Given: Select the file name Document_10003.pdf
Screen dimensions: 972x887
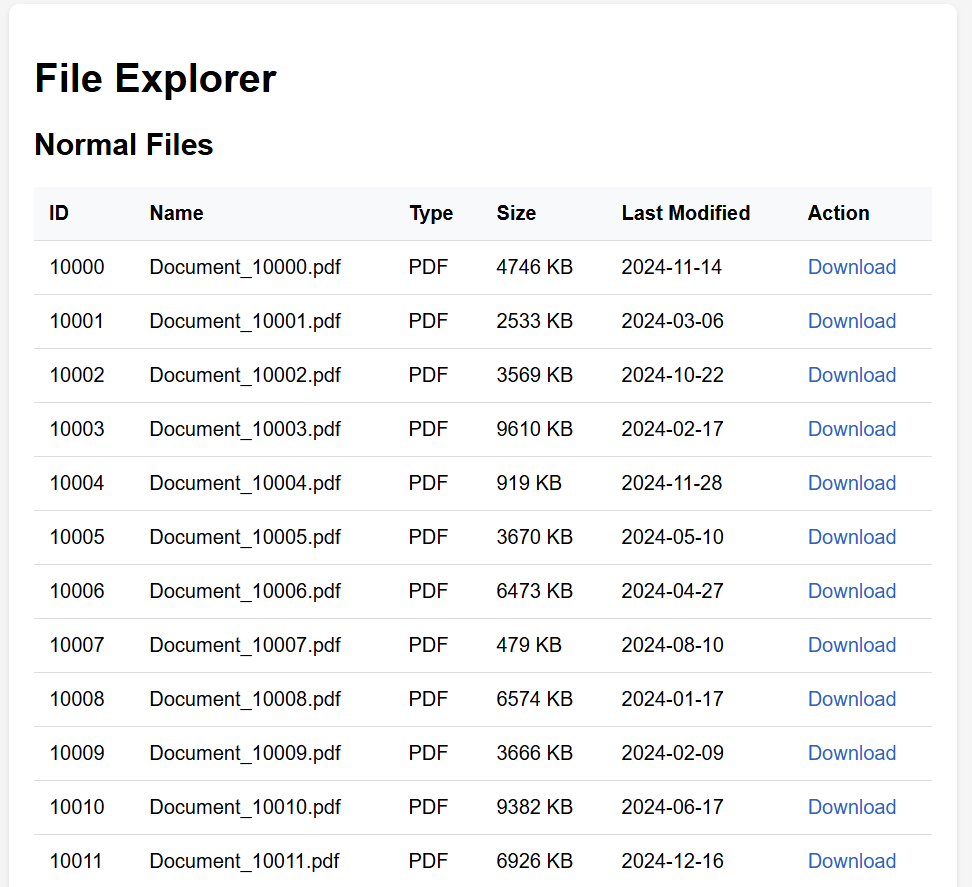Looking at the screenshot, I should (x=245, y=429).
